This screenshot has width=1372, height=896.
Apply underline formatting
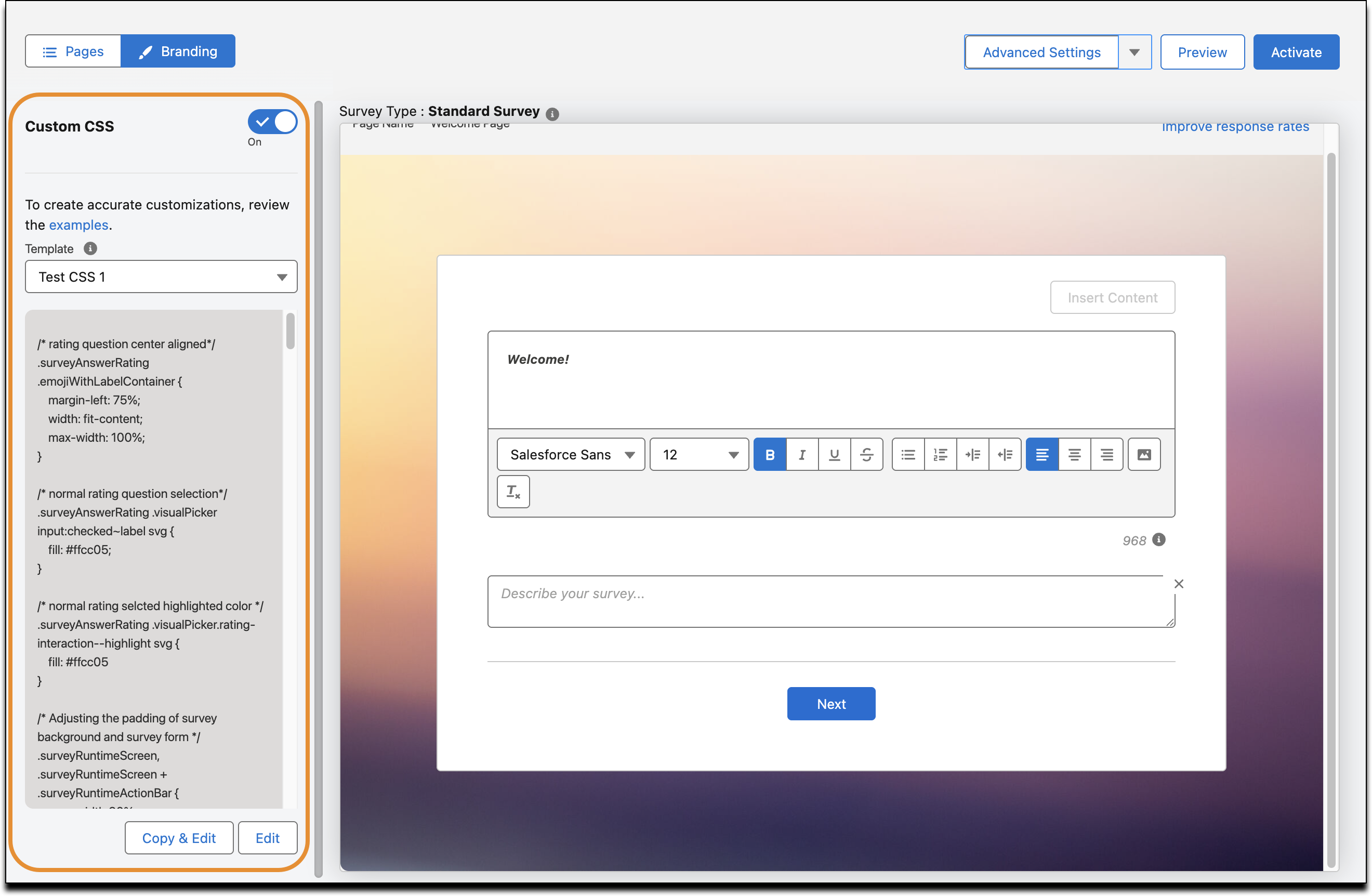834,454
